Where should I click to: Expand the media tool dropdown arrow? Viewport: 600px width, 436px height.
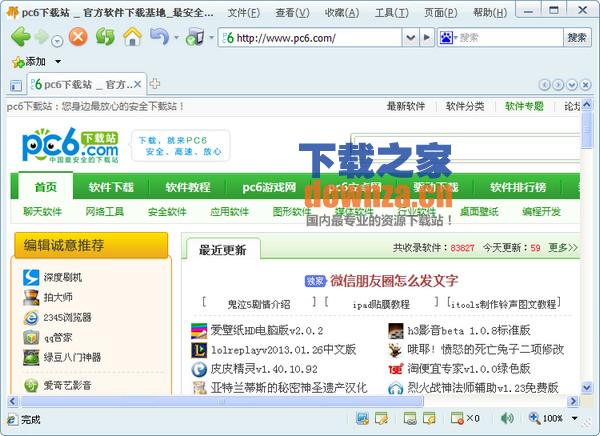pyautogui.click(x=211, y=38)
